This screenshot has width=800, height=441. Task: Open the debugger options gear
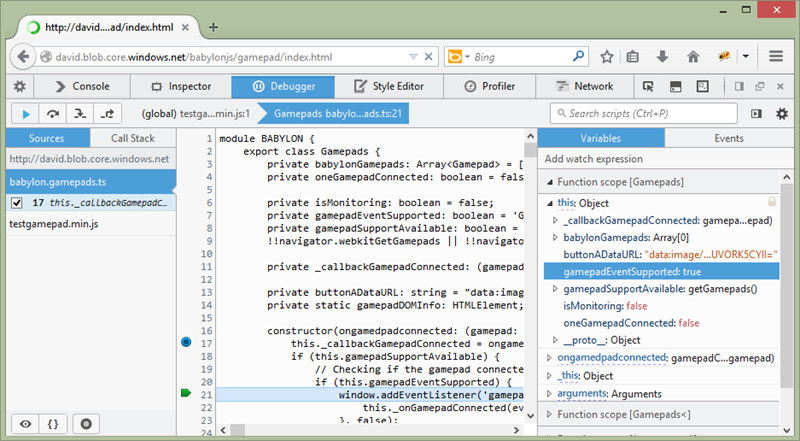(x=782, y=113)
